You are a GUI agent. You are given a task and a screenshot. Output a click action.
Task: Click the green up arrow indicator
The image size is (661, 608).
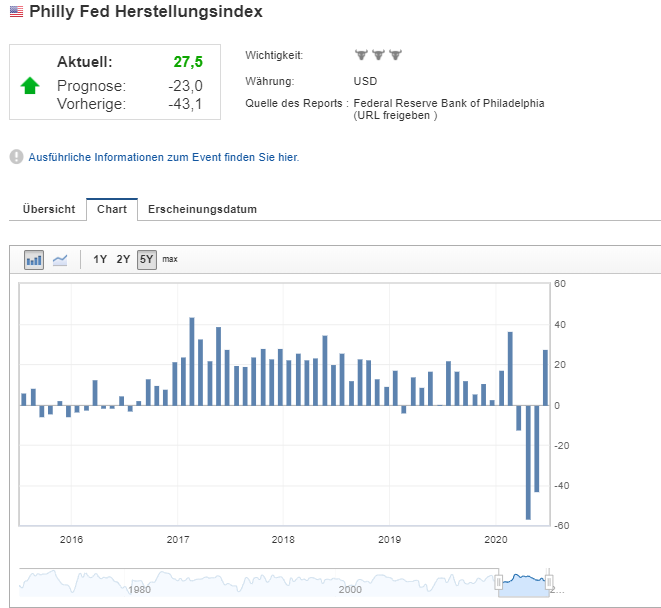[30, 86]
